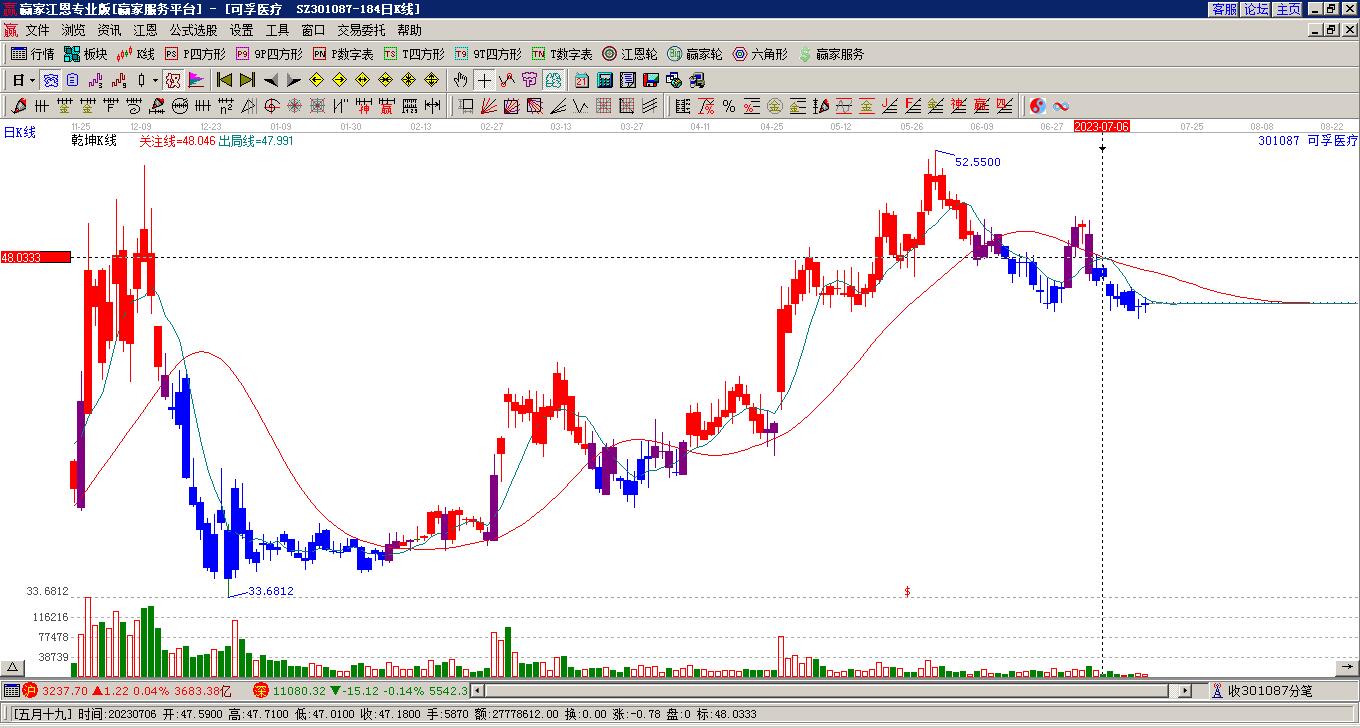Click the 33.6812 low price annotation
The image size is (1360, 728).
point(270,591)
